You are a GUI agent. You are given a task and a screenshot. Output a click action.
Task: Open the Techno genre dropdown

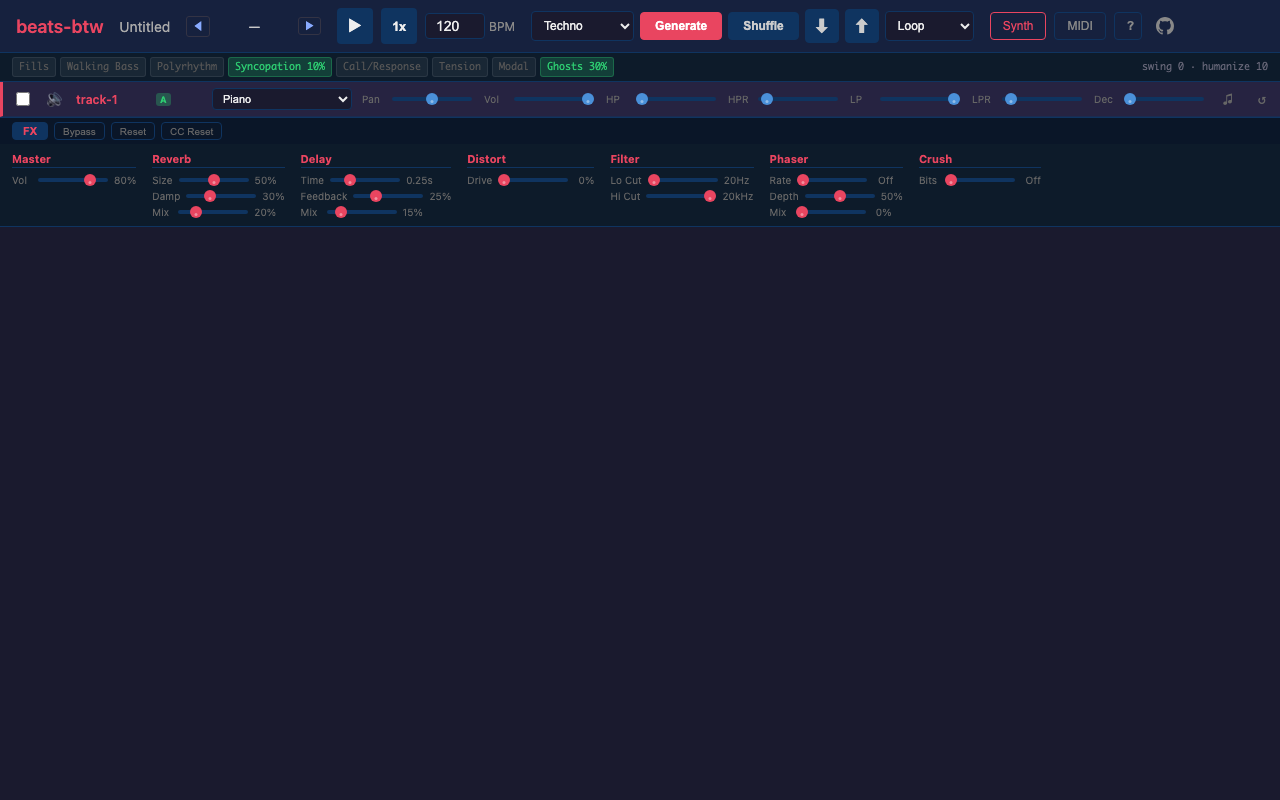pos(583,26)
